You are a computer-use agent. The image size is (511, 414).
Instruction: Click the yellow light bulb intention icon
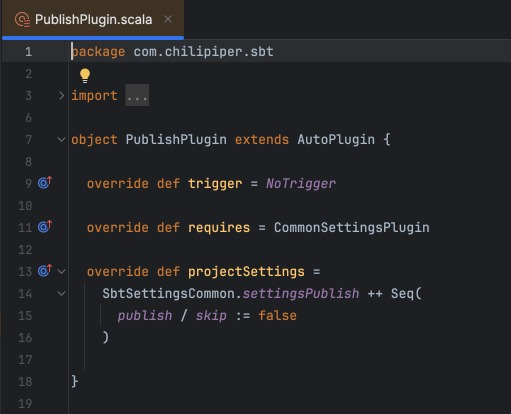pyautogui.click(x=85, y=76)
